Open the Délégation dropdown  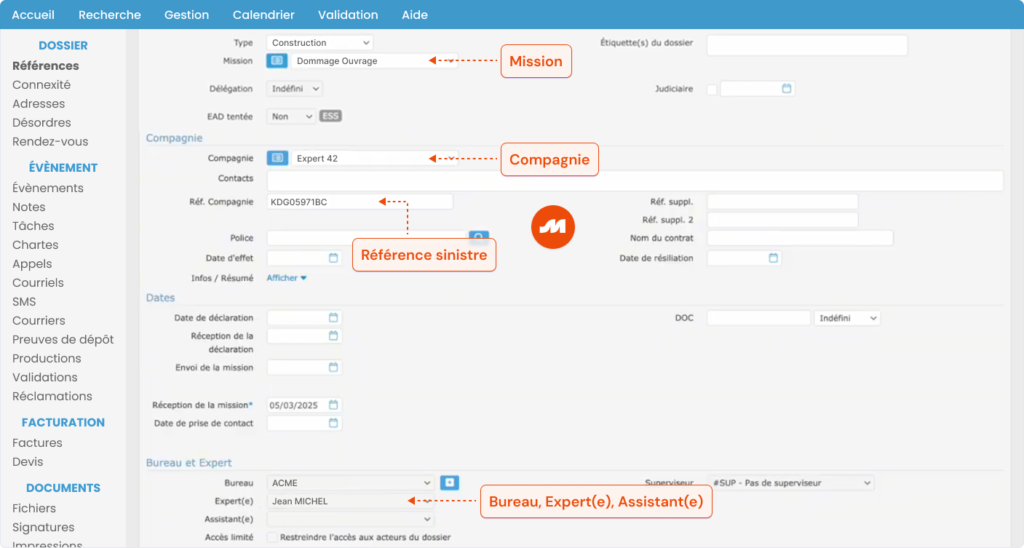(x=295, y=89)
